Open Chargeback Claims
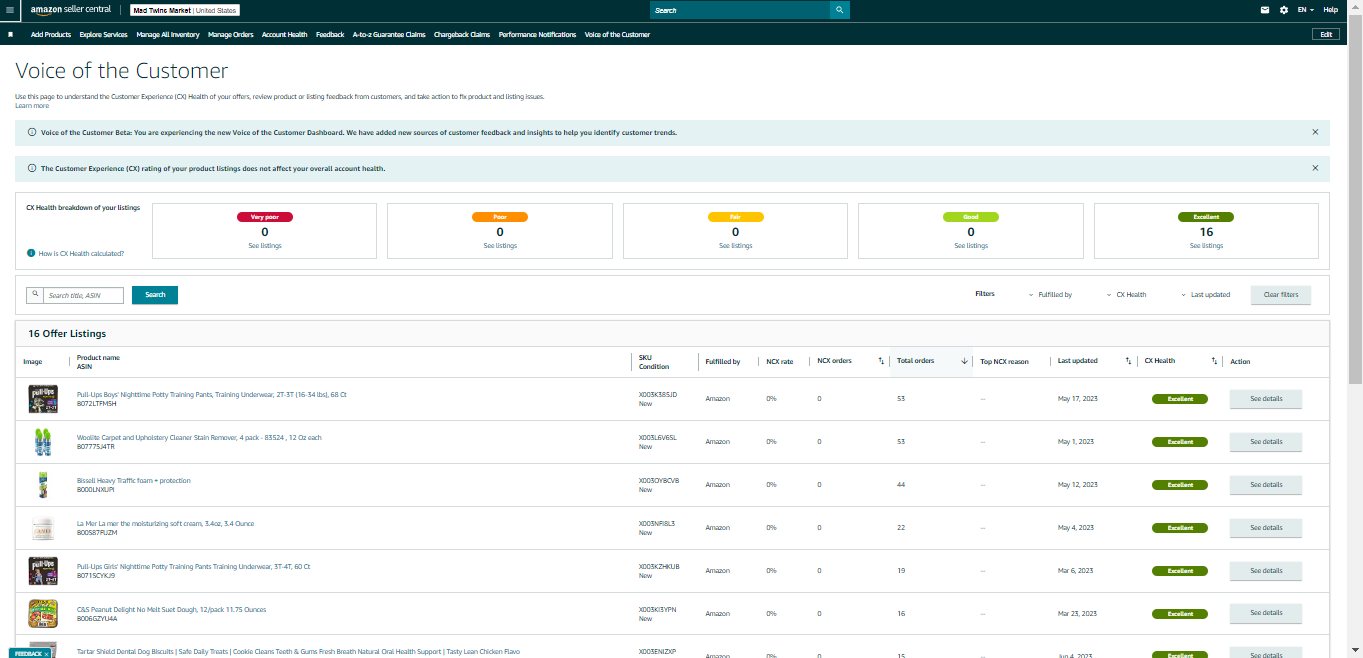 point(462,34)
